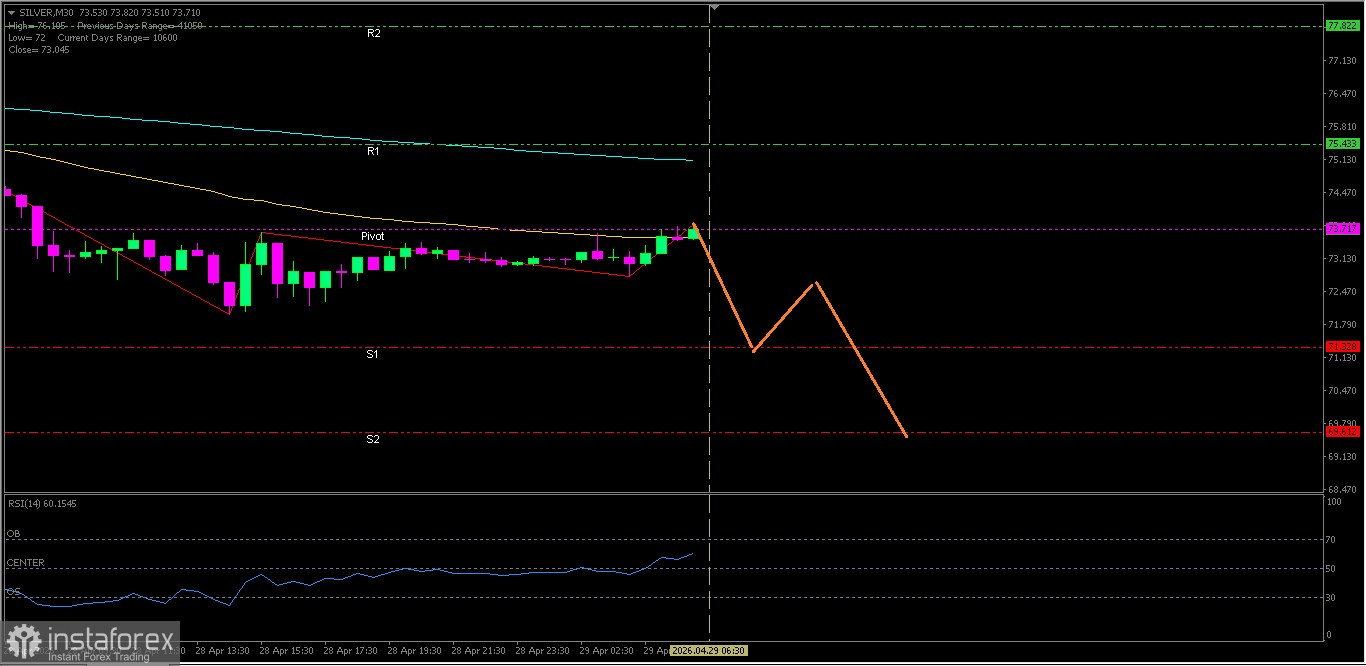Image resolution: width=1366 pixels, height=666 pixels.
Task: Click the S2 support label
Action: tap(372, 439)
